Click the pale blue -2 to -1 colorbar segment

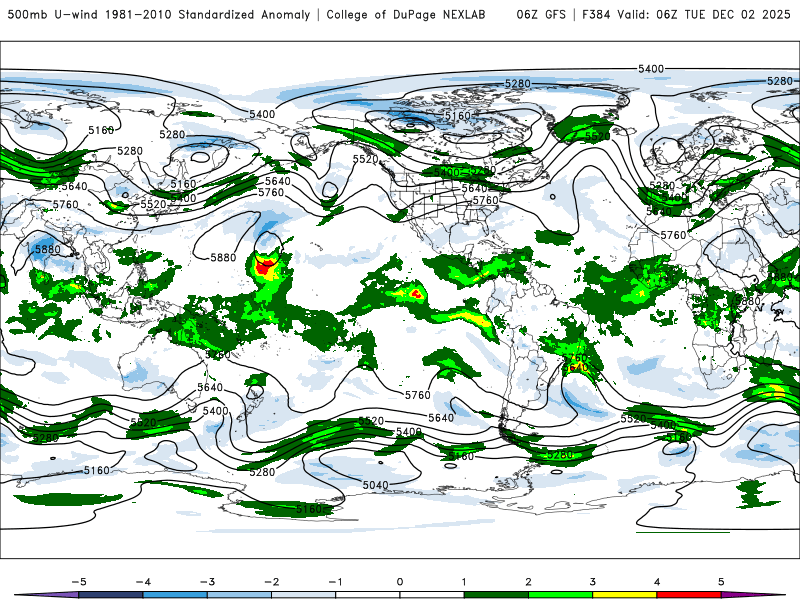pos(304,595)
